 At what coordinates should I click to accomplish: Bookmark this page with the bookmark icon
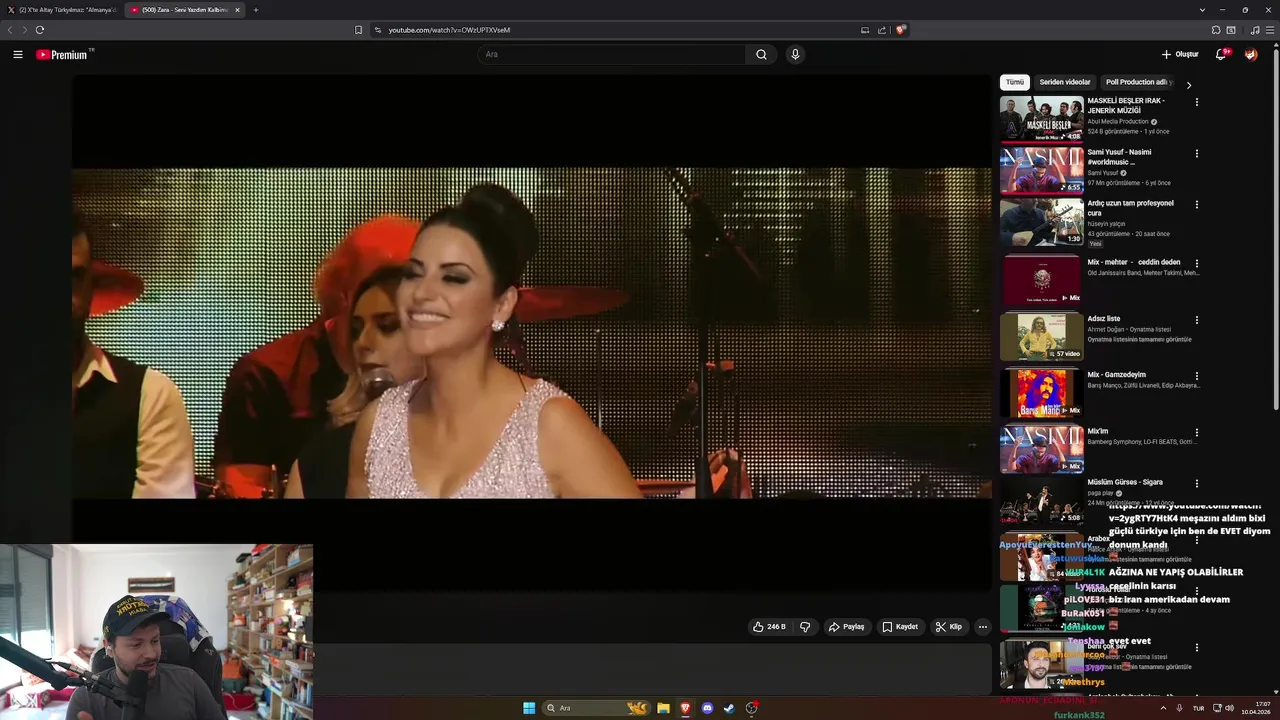(x=358, y=30)
